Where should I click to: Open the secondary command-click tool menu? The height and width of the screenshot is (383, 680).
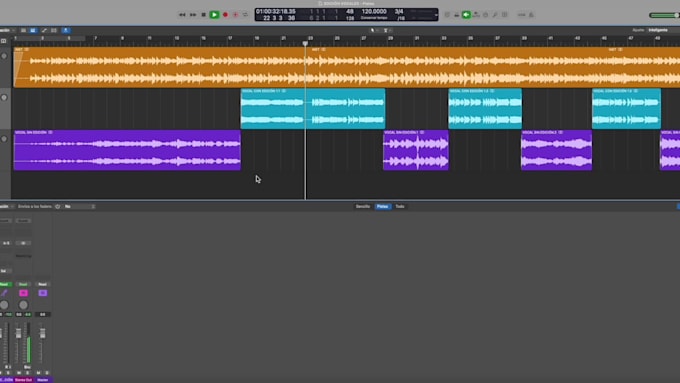[x=387, y=30]
